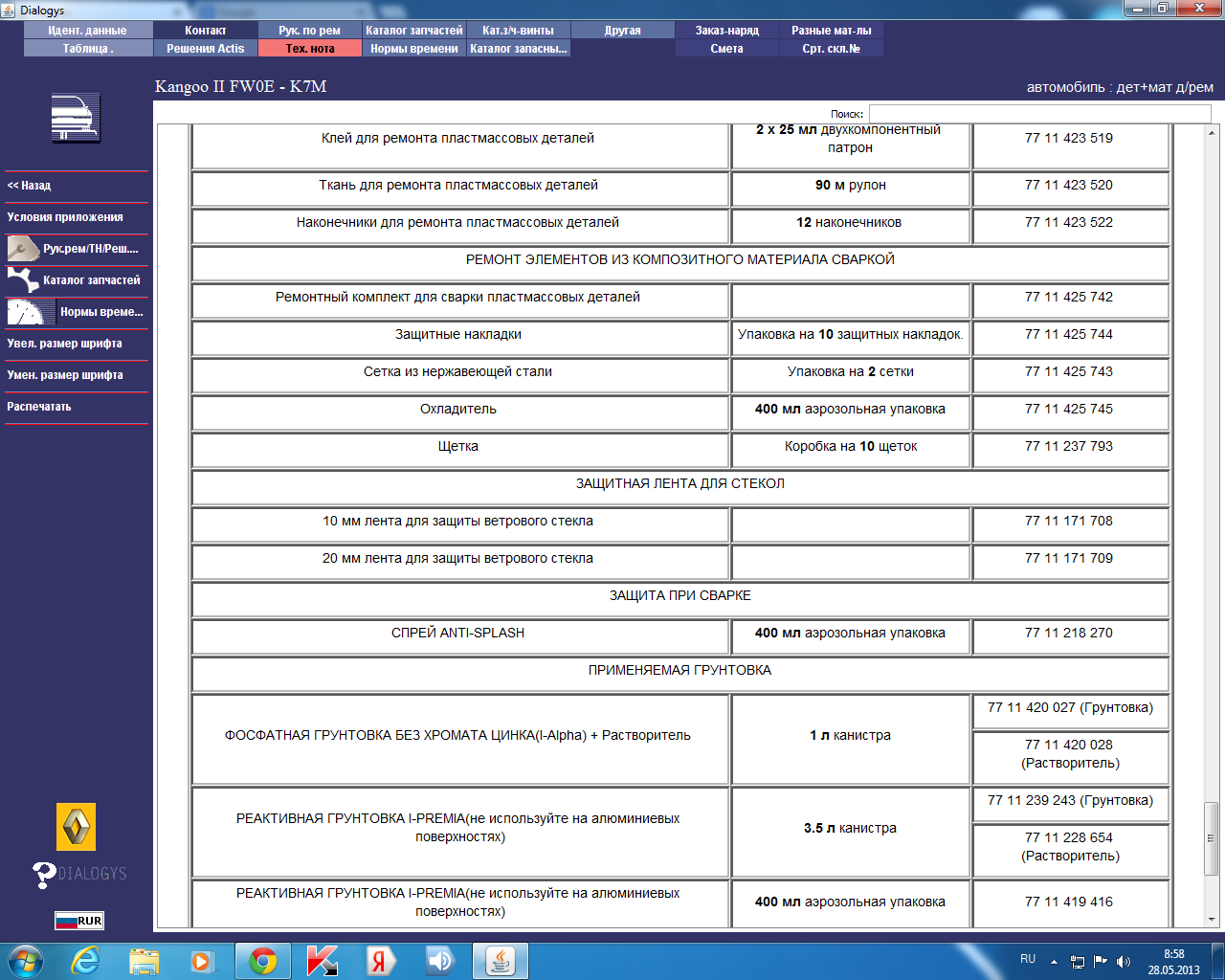The height and width of the screenshot is (980, 1225).
Task: Click the Поиск search input field
Action: [x=1039, y=114]
